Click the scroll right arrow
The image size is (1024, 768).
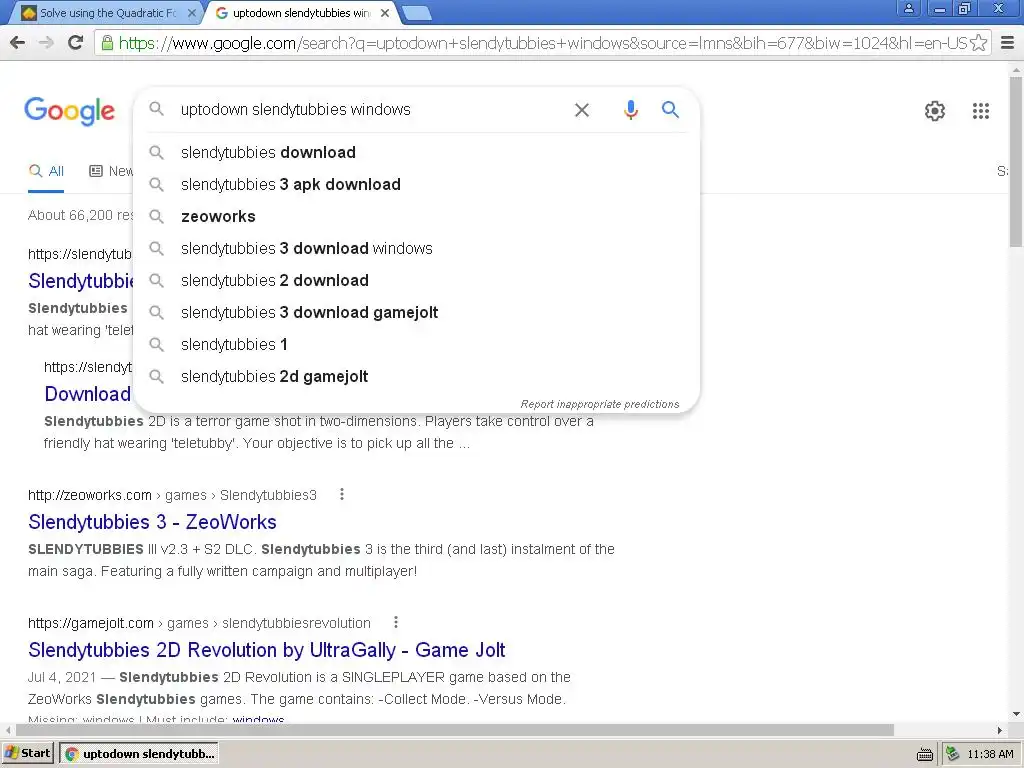tap(999, 730)
